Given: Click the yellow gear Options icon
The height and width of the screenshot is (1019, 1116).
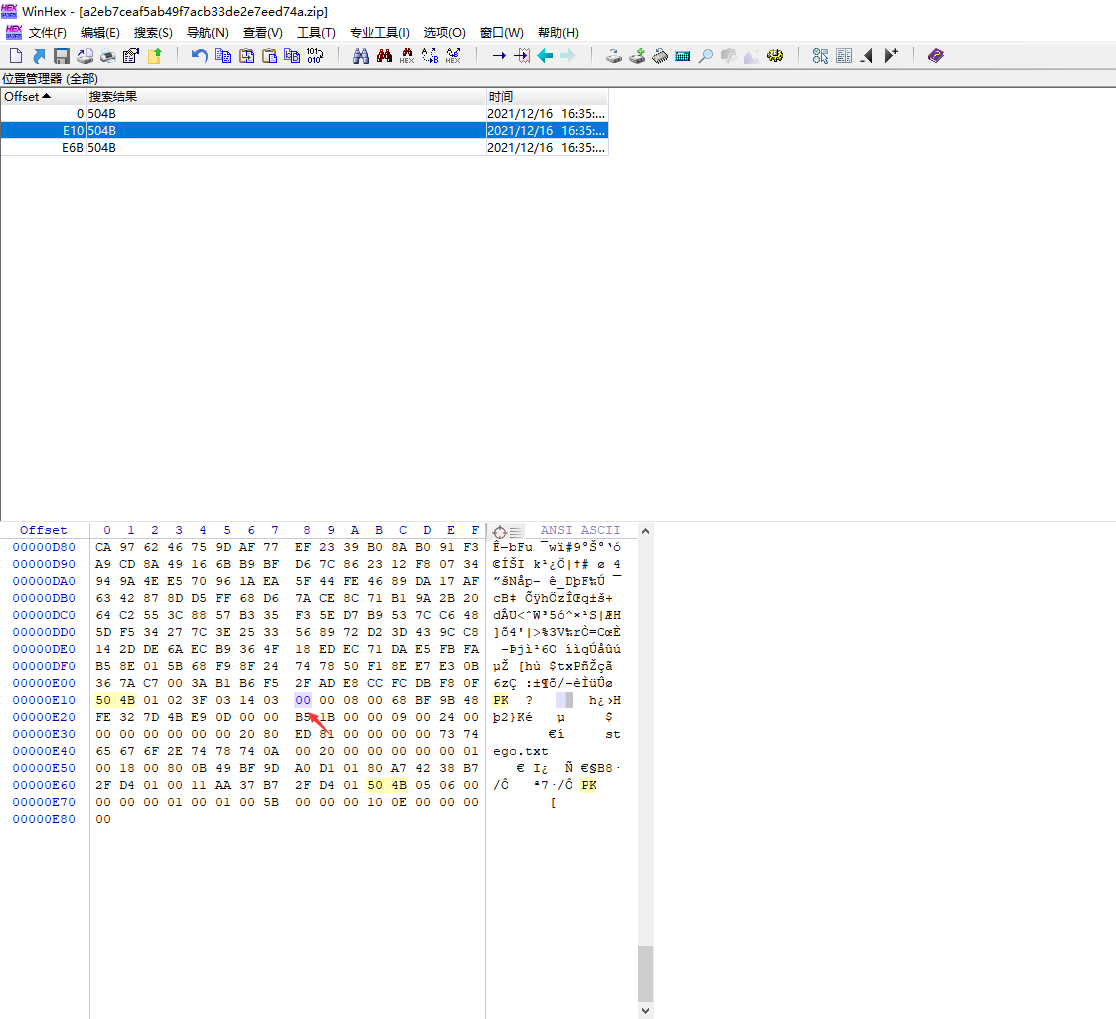Looking at the screenshot, I should tap(775, 56).
